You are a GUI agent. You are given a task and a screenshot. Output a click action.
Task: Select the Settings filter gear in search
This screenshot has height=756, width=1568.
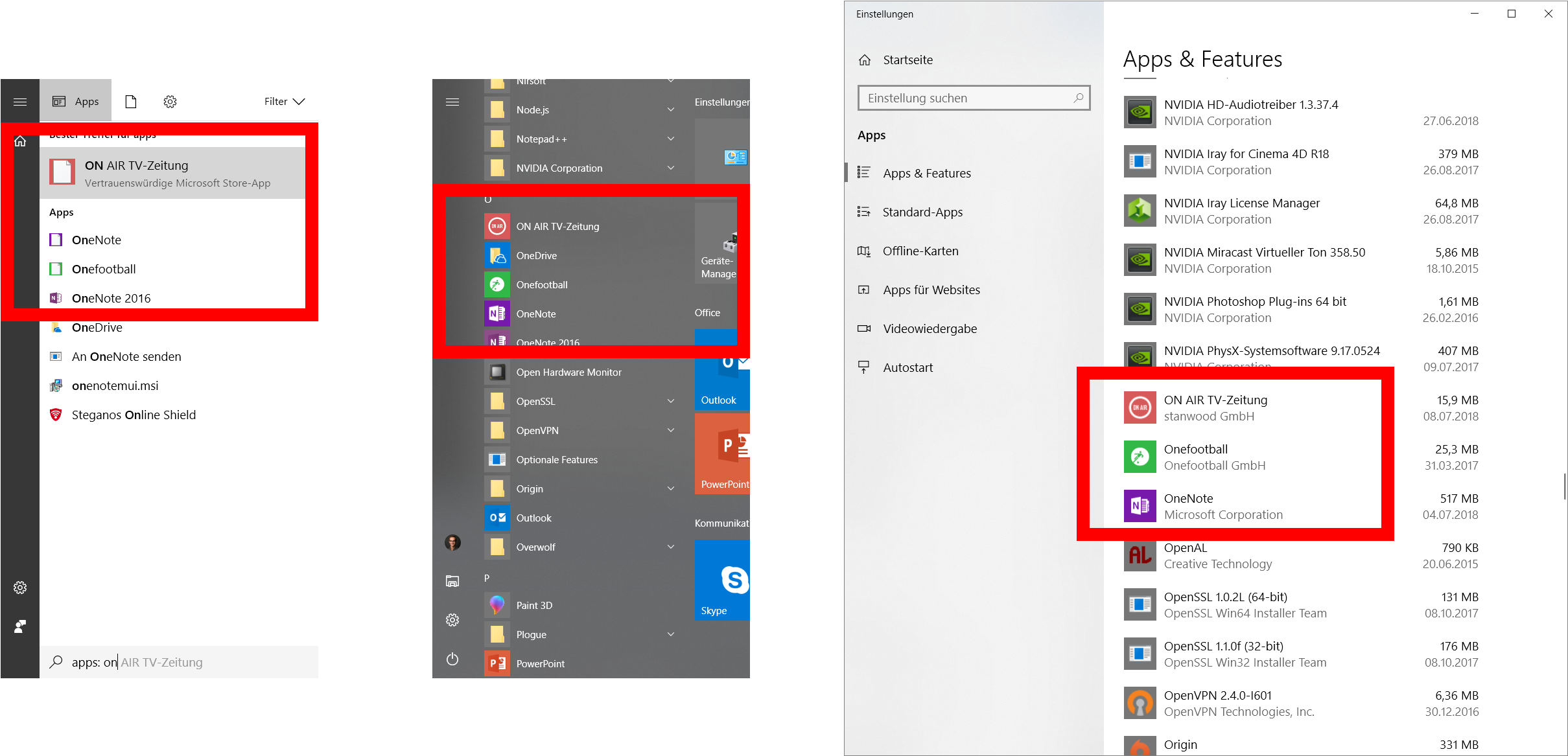pyautogui.click(x=170, y=102)
